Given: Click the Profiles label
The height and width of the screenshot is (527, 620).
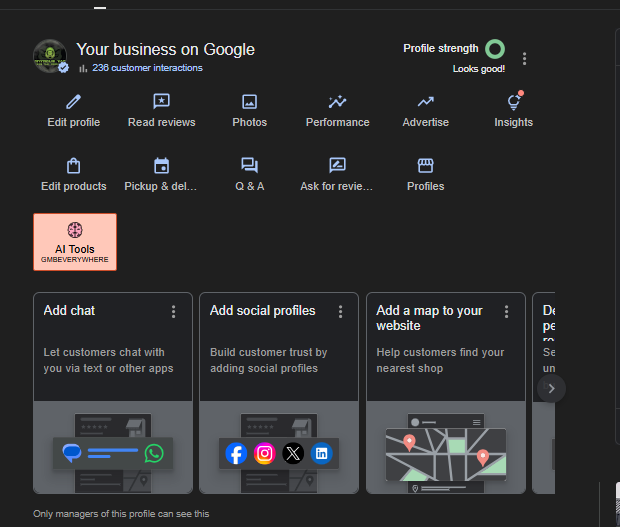Looking at the screenshot, I should [x=425, y=186].
